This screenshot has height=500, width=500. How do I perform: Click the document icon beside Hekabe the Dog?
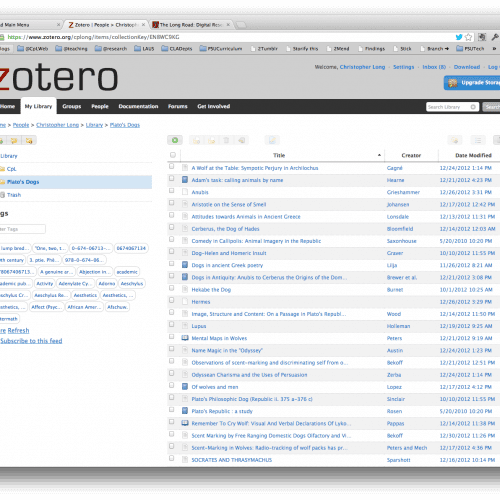185,289
